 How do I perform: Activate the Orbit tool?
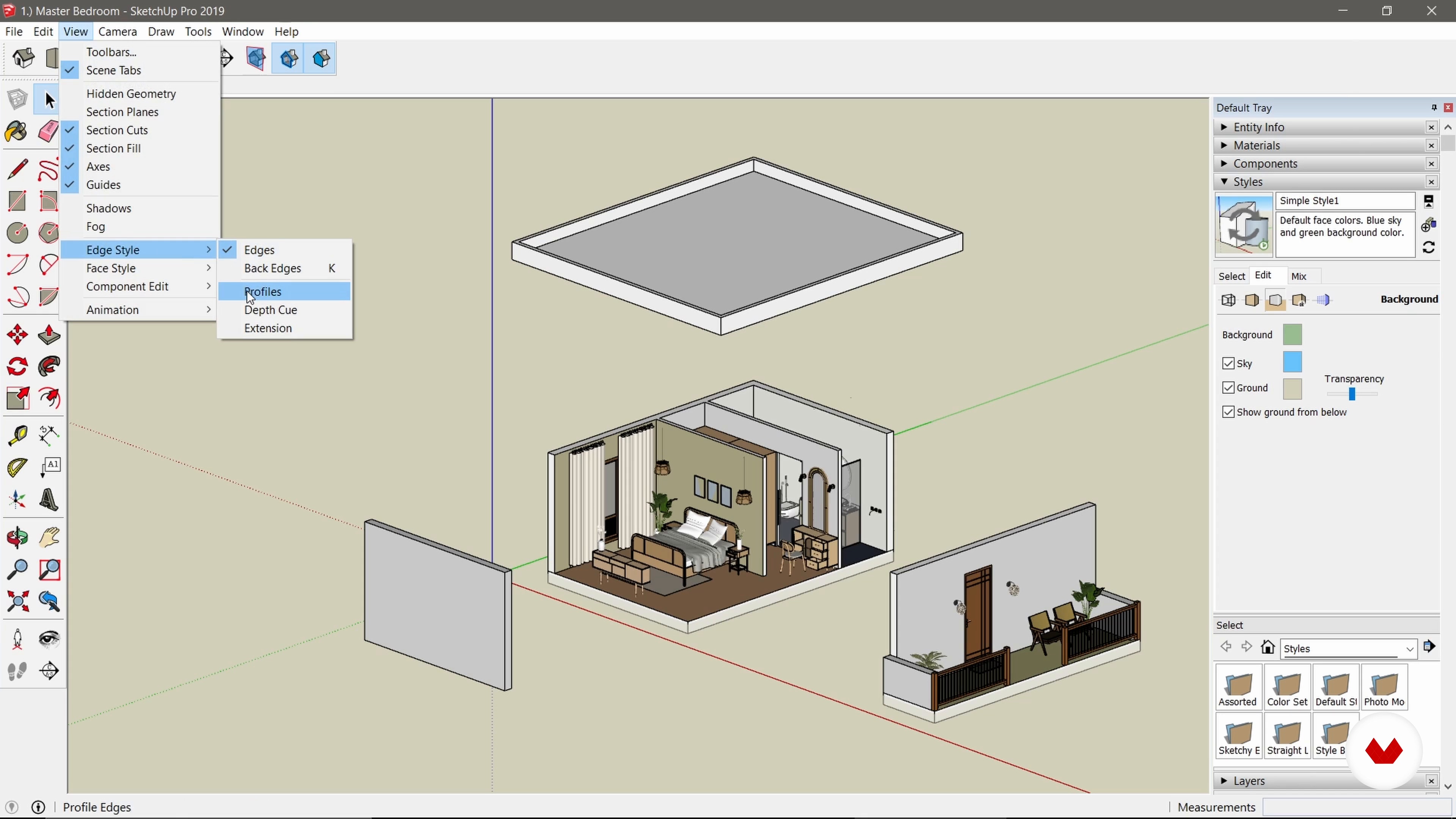(17, 538)
